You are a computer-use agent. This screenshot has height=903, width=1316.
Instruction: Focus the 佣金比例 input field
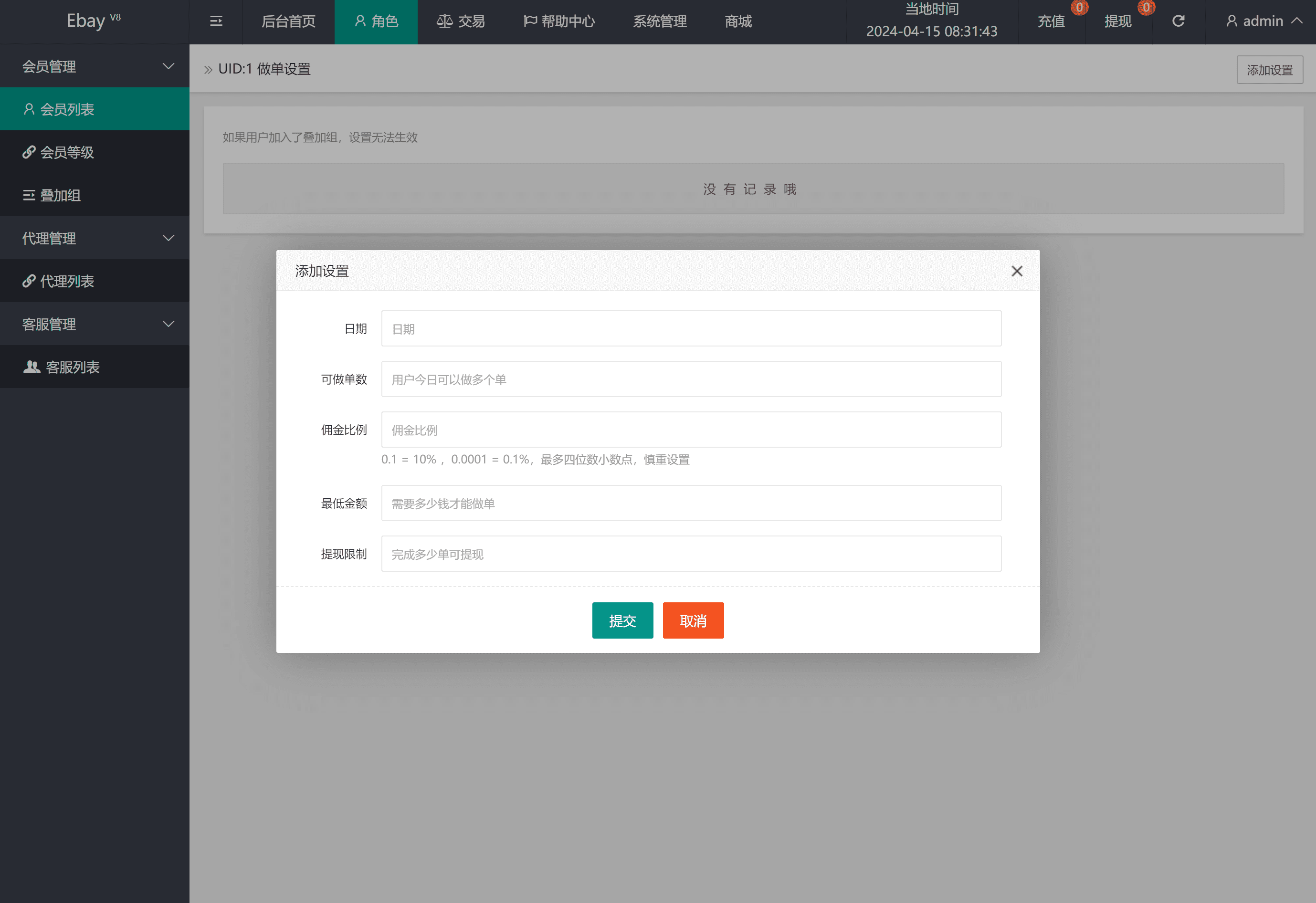pyautogui.click(x=691, y=430)
